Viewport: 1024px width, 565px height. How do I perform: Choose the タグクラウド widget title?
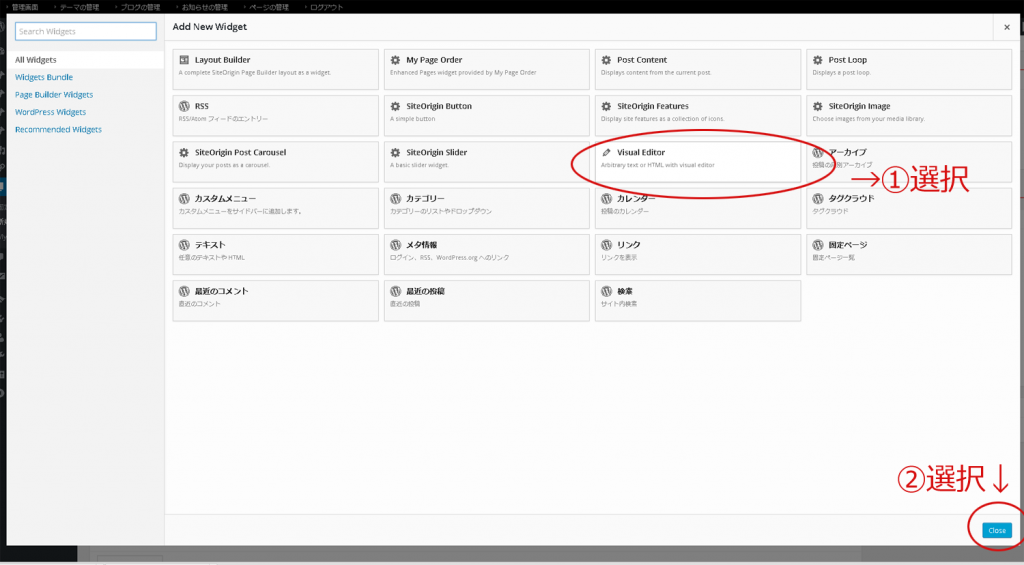[x=851, y=199]
